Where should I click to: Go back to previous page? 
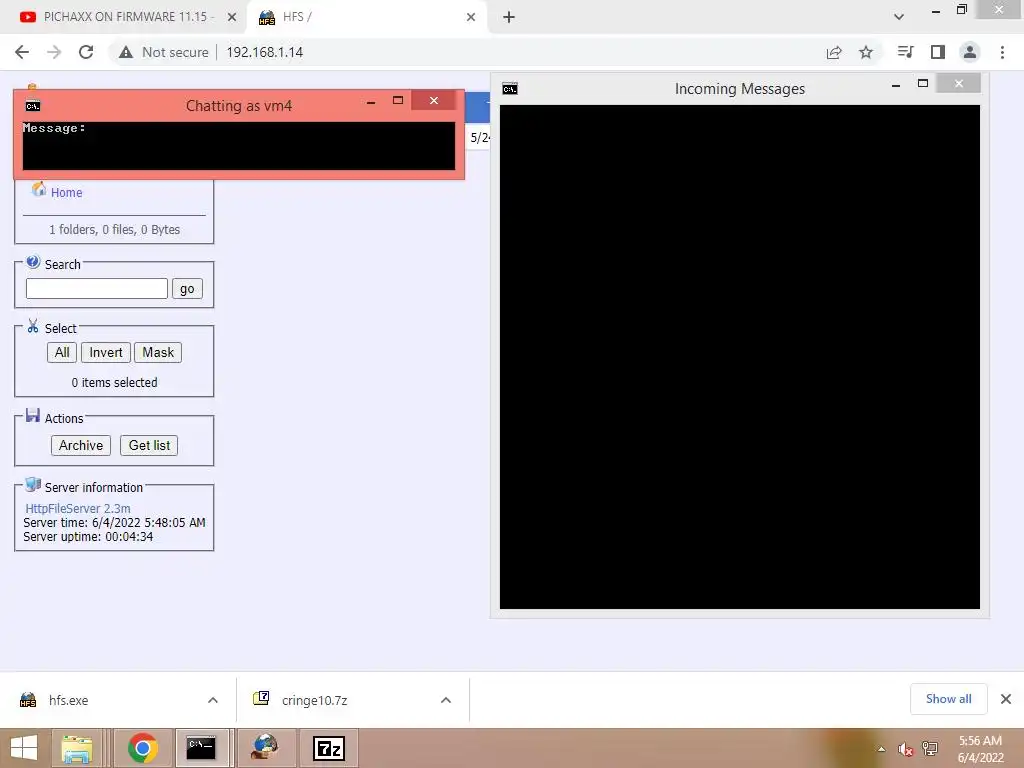coord(22,52)
